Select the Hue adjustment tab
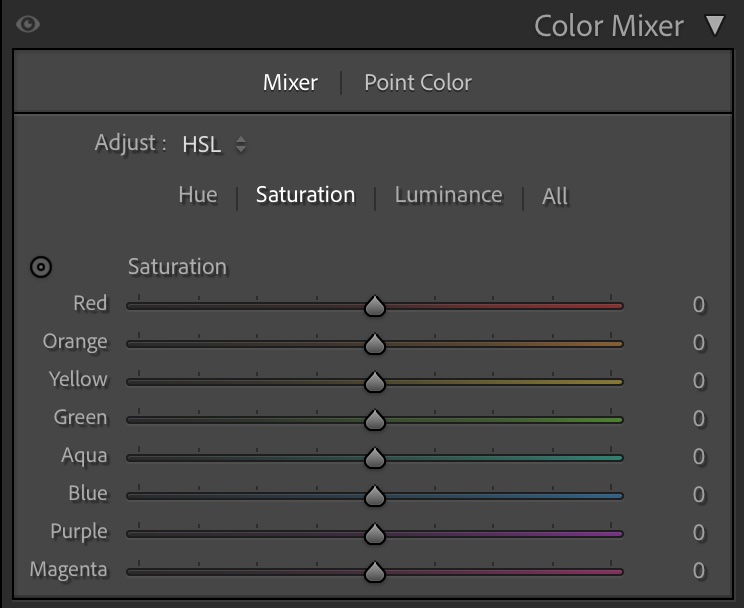 tap(198, 195)
